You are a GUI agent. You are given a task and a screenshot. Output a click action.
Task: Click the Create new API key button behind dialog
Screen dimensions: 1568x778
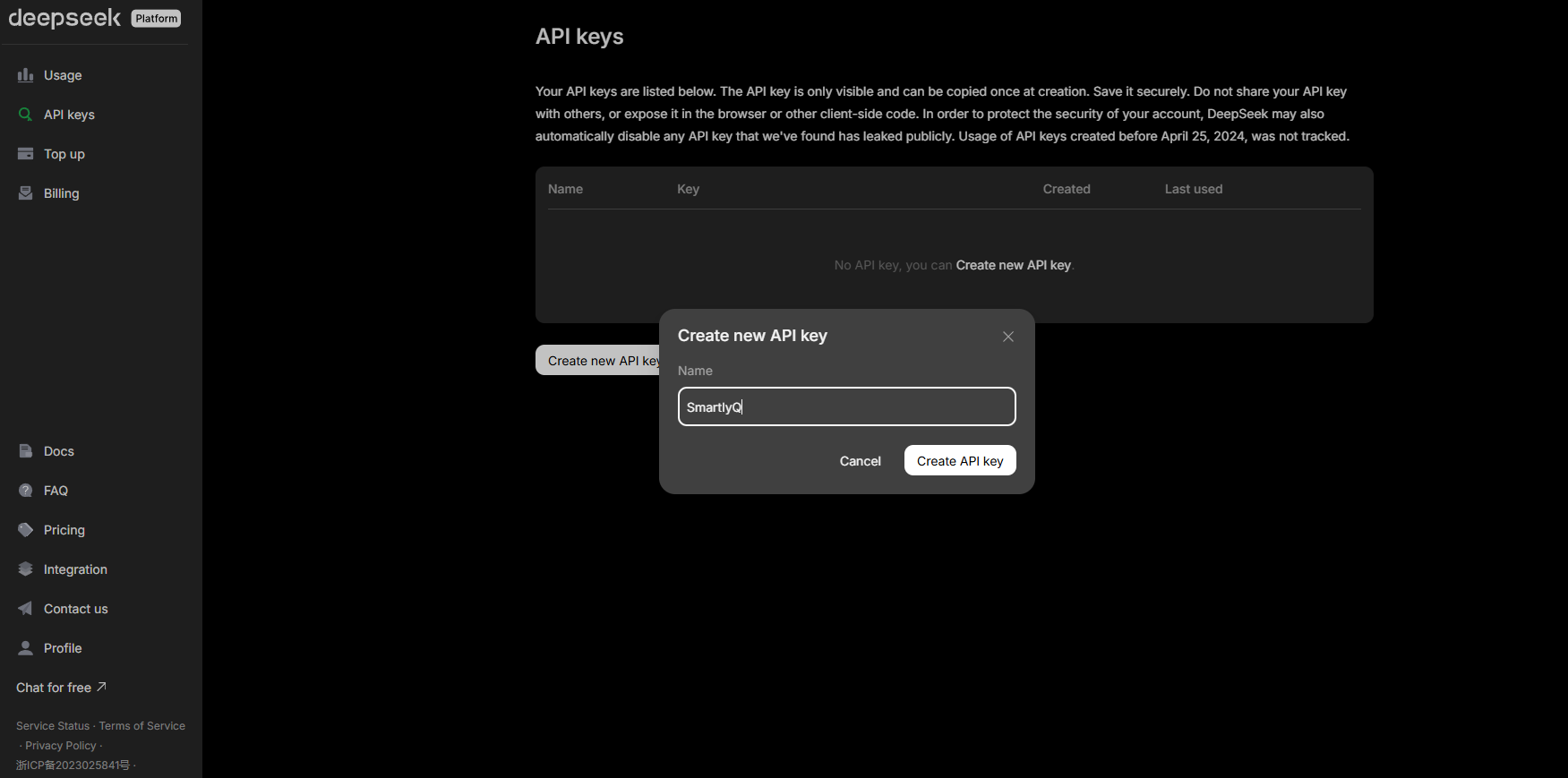pyautogui.click(x=597, y=360)
